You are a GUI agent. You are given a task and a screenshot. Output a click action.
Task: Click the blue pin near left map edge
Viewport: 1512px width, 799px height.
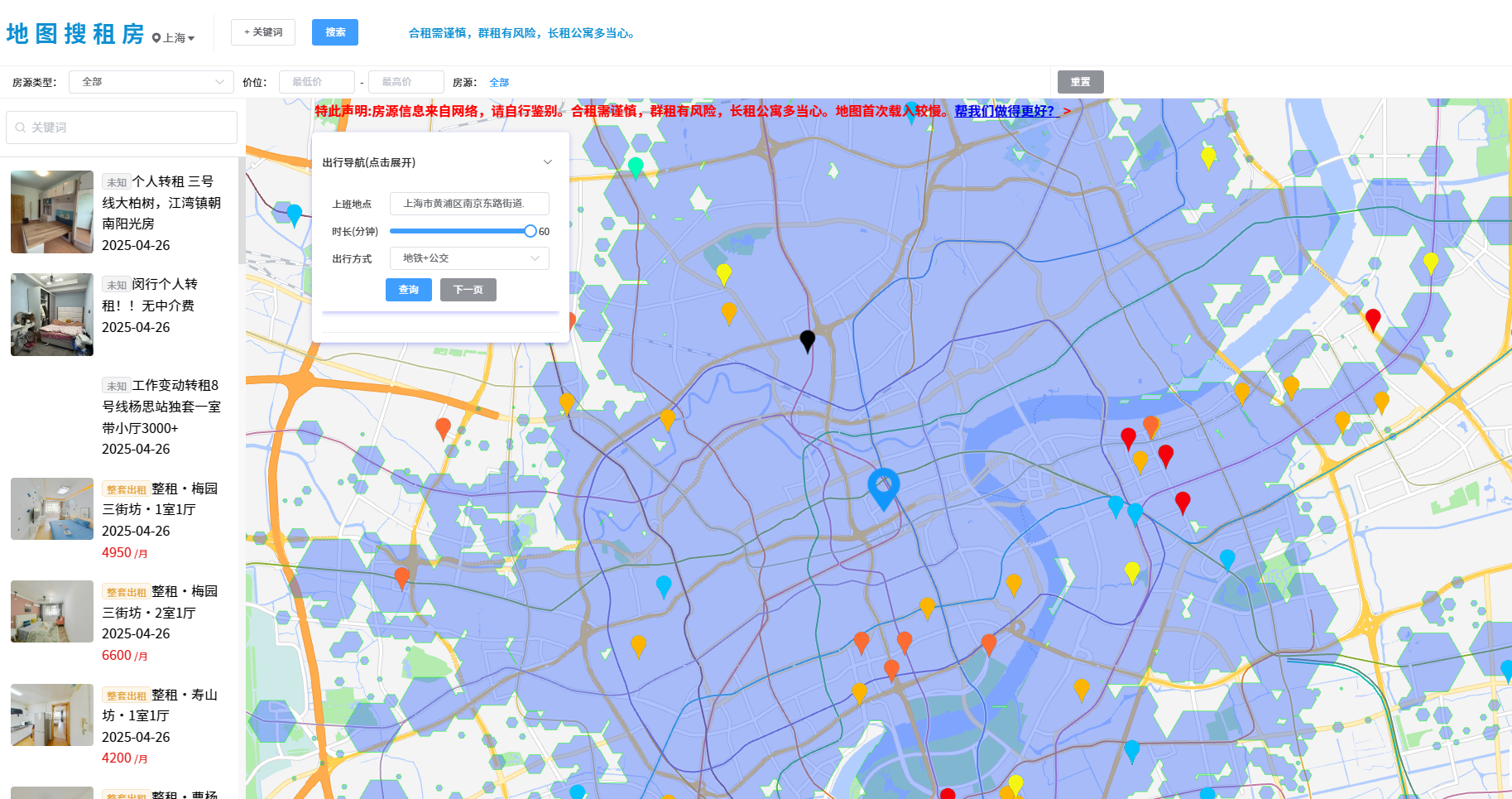(294, 215)
